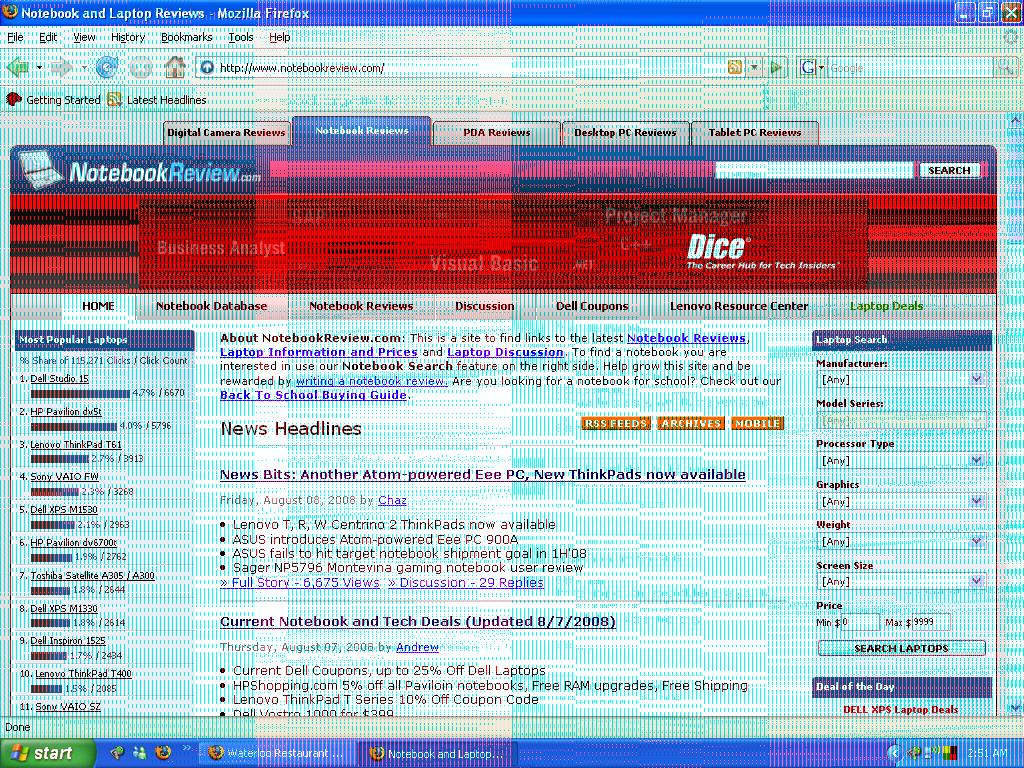Click the Getting Started bookmark icon
Image resolution: width=1024 pixels, height=768 pixels.
pos(13,99)
